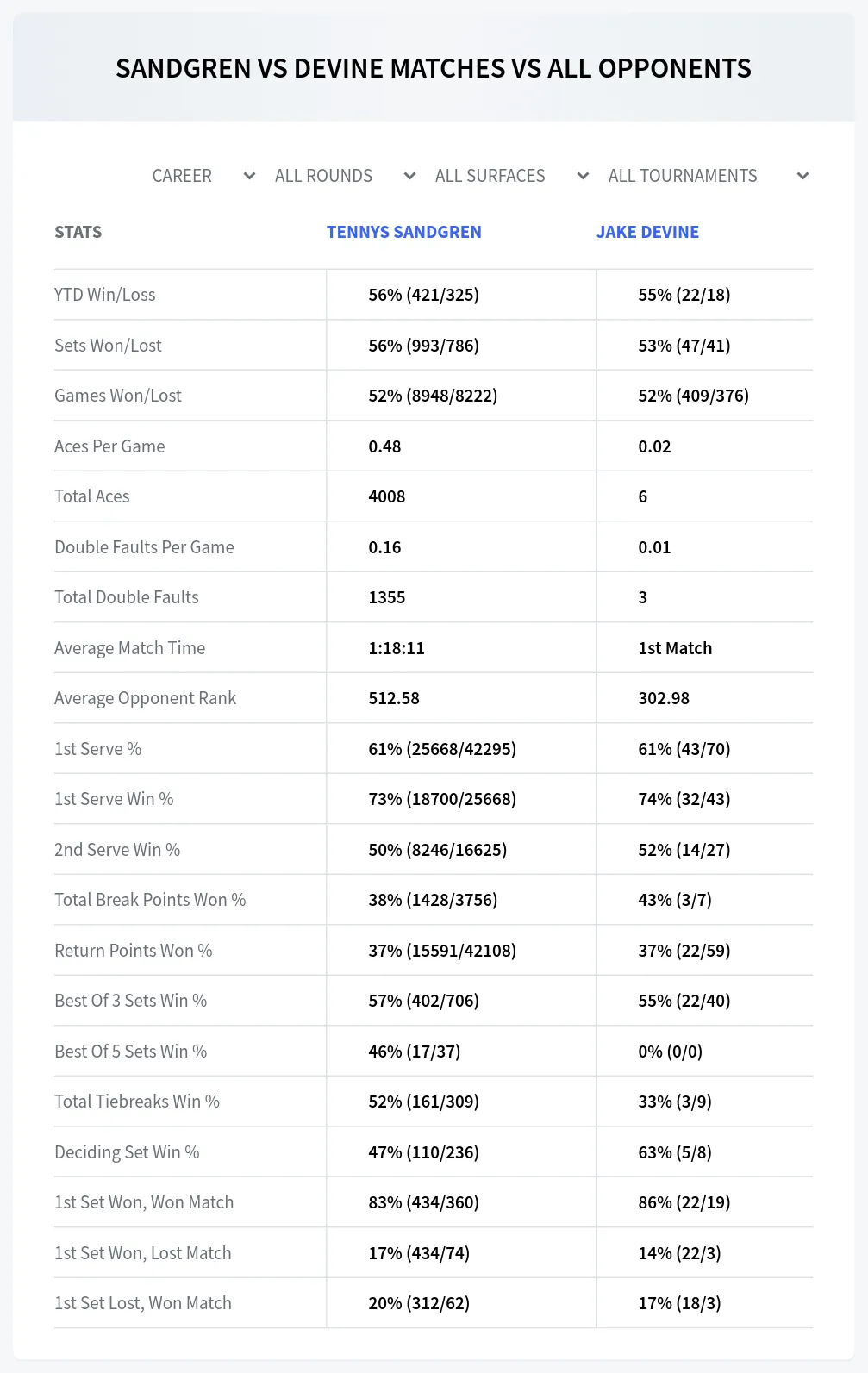Expand the ALL ROUNDS filter
This screenshot has height=1373, width=868.
345,176
